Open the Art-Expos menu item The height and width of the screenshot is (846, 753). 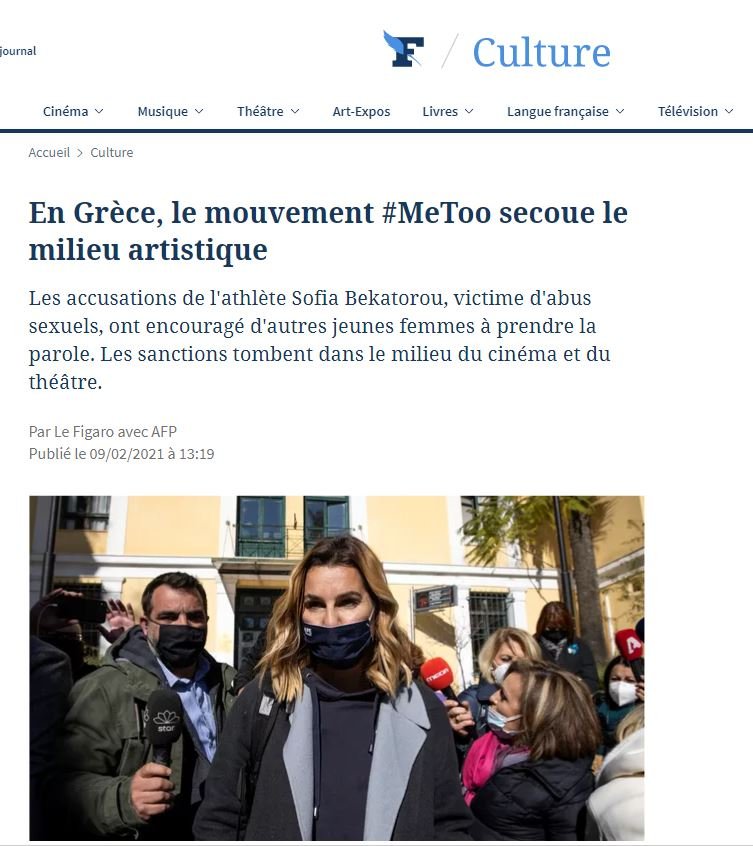click(361, 111)
